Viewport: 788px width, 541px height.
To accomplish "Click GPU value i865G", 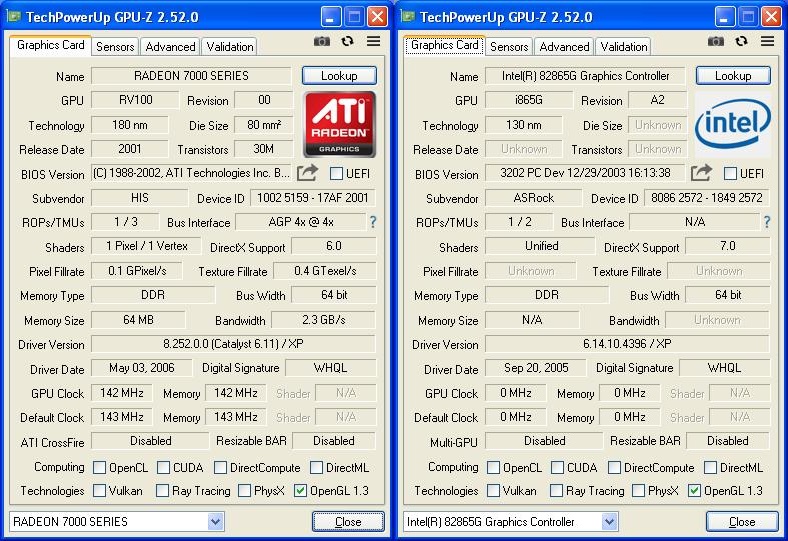I will (x=529, y=100).
